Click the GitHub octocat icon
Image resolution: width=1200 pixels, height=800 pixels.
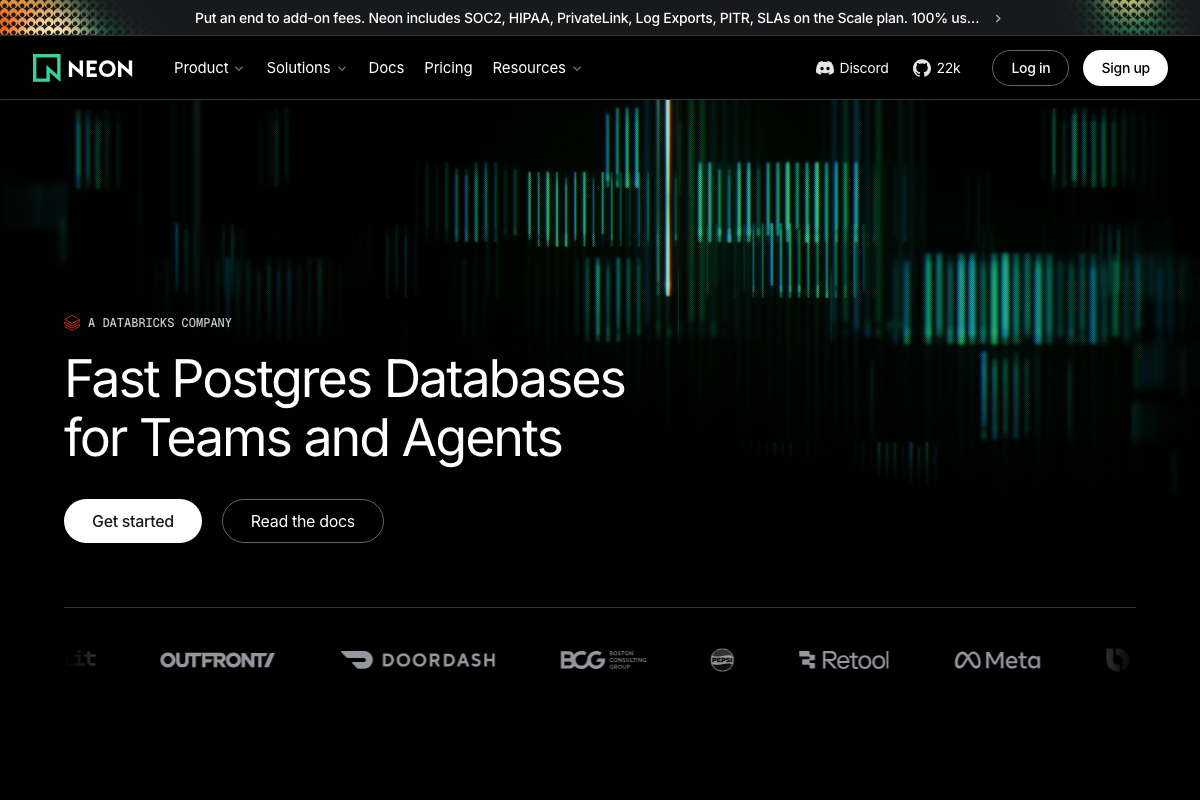[x=922, y=68]
